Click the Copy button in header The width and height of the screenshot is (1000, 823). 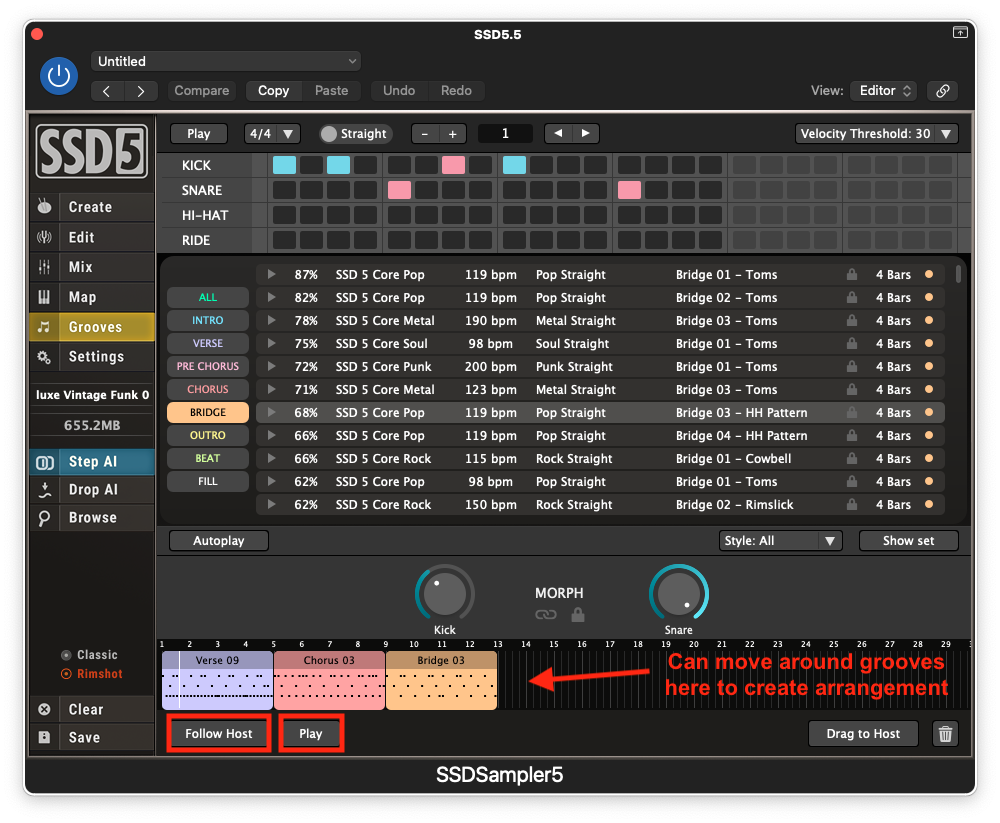point(274,91)
